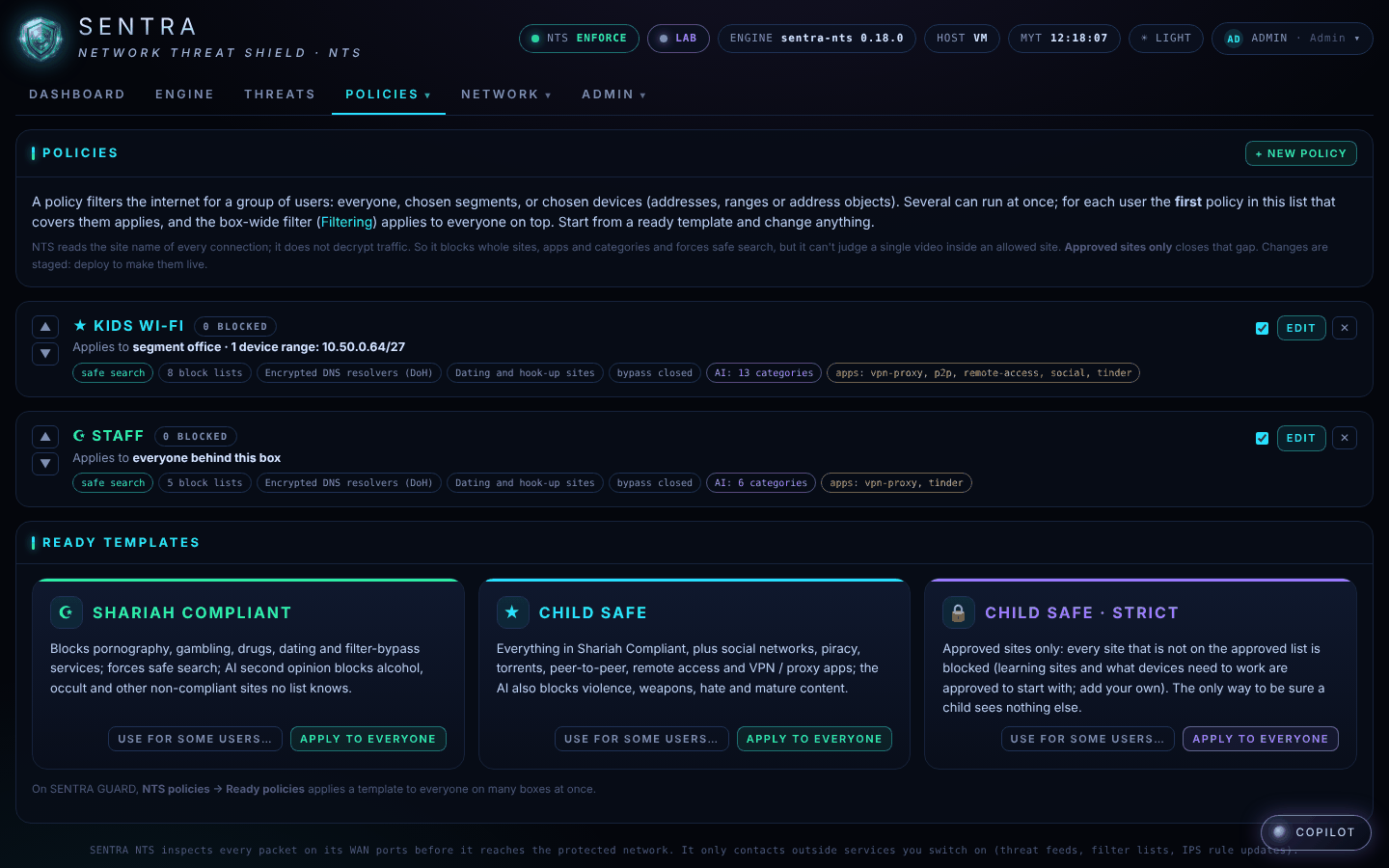Click the crescent icon beside STAFF
Viewport: 1389px width, 868px height.
point(79,436)
